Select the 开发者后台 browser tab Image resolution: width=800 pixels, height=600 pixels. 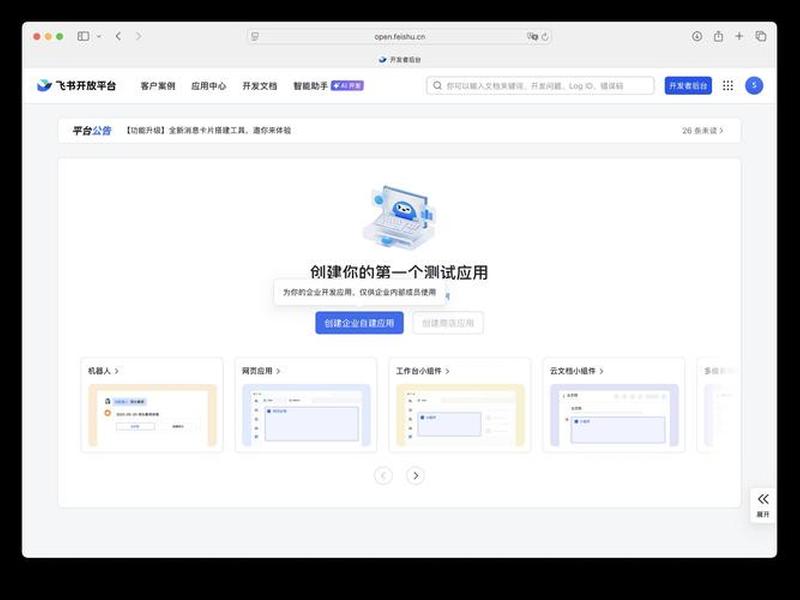pos(399,60)
